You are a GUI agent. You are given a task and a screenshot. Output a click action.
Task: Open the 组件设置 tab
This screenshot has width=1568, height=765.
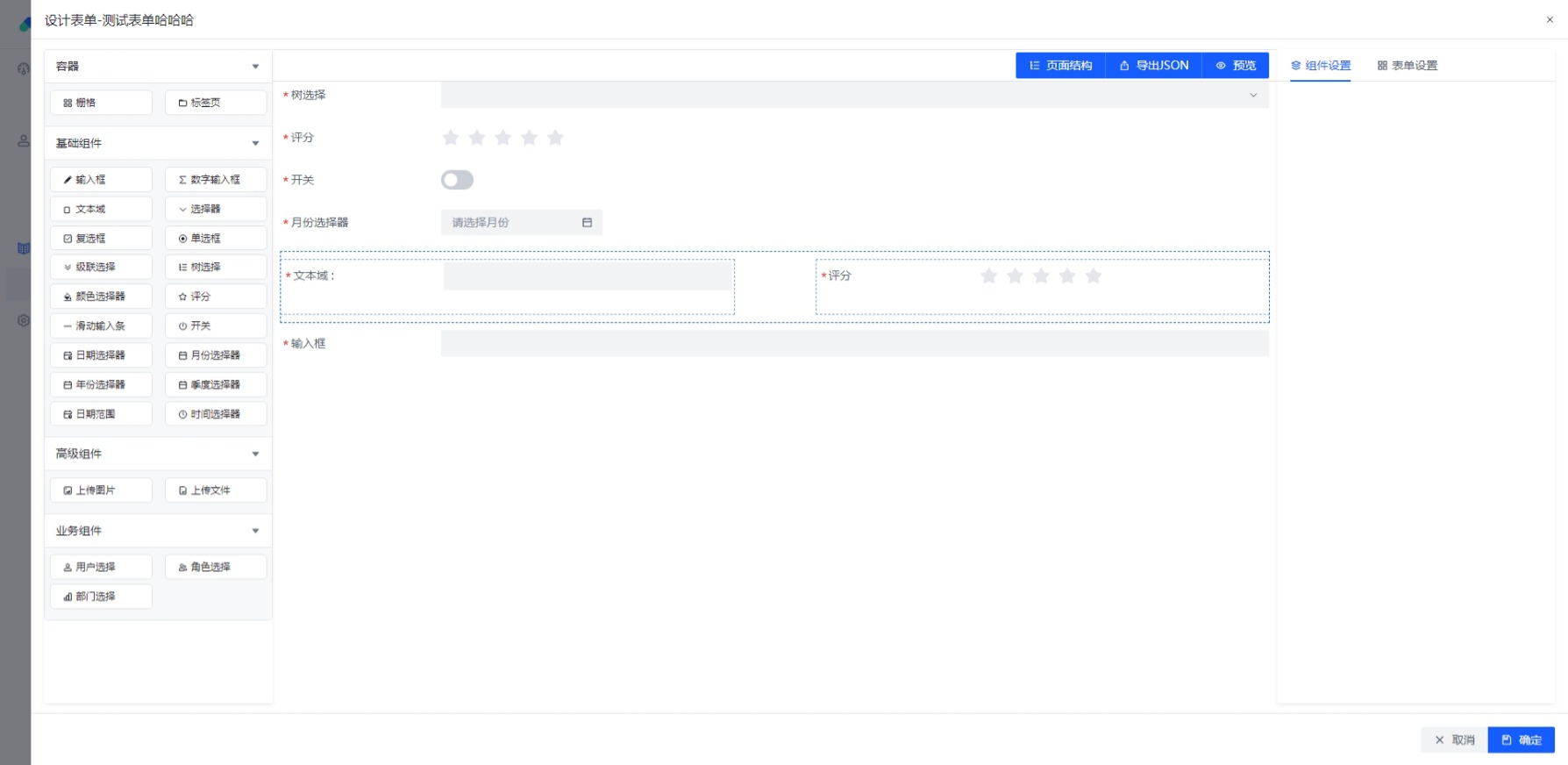[x=1321, y=66]
